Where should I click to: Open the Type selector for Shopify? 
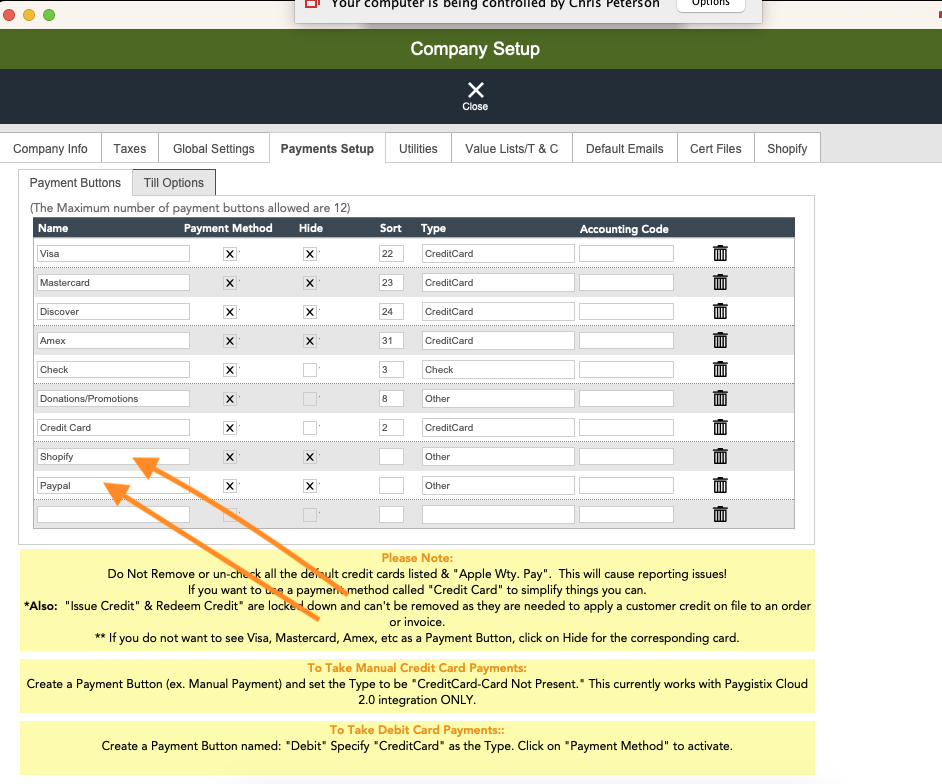[497, 456]
